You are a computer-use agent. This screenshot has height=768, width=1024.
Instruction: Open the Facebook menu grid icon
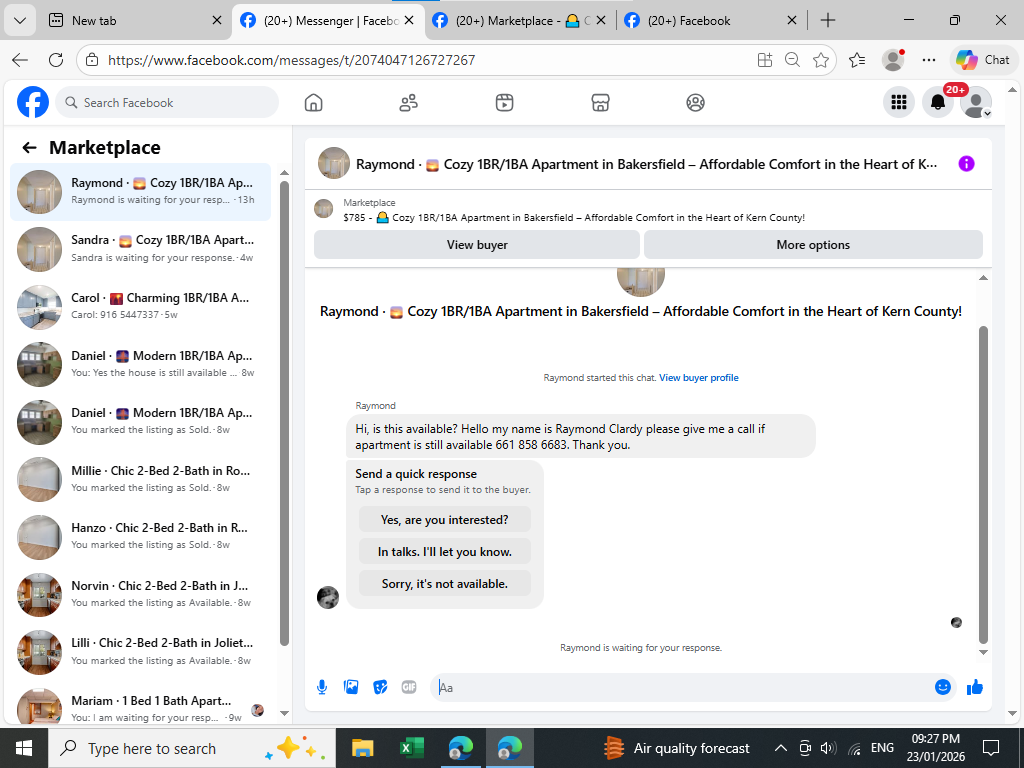[899, 103]
